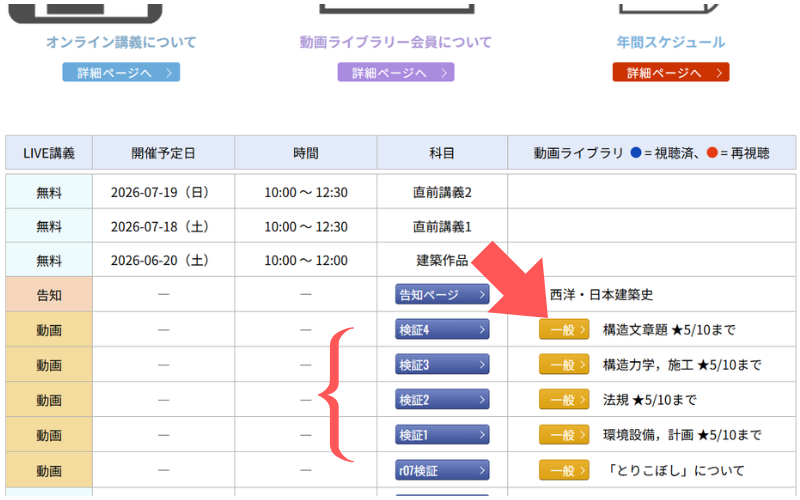Click 一般 button next to 構造文章題

[x=564, y=330]
